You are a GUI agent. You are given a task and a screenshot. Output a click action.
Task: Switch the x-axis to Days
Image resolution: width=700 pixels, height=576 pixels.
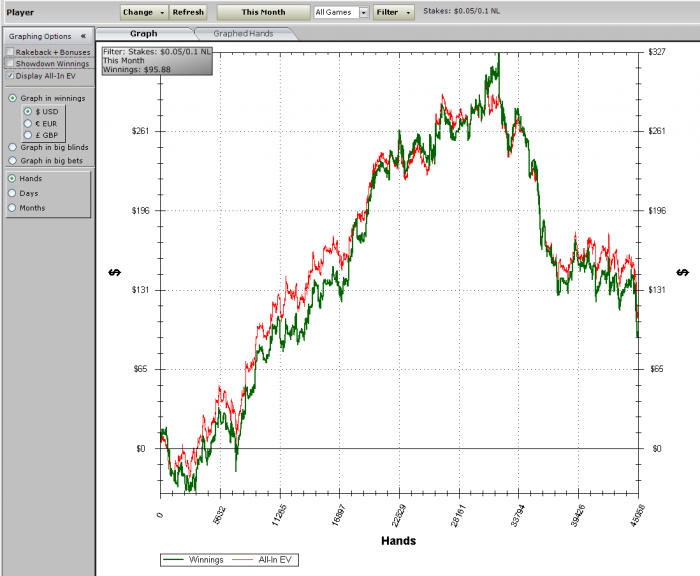tap(12, 193)
